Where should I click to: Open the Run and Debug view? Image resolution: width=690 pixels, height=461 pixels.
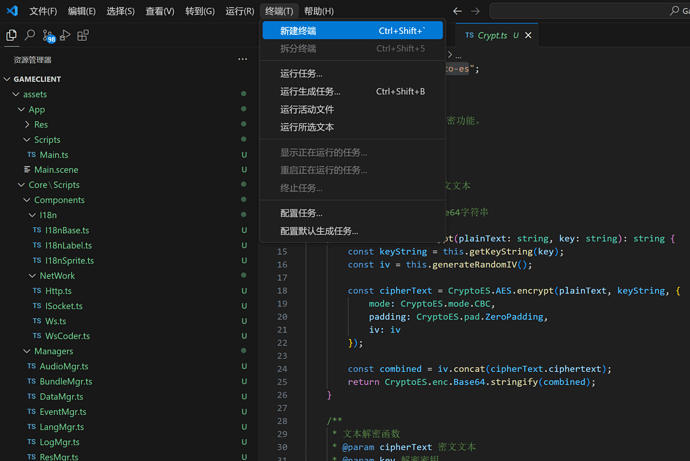tap(65, 35)
